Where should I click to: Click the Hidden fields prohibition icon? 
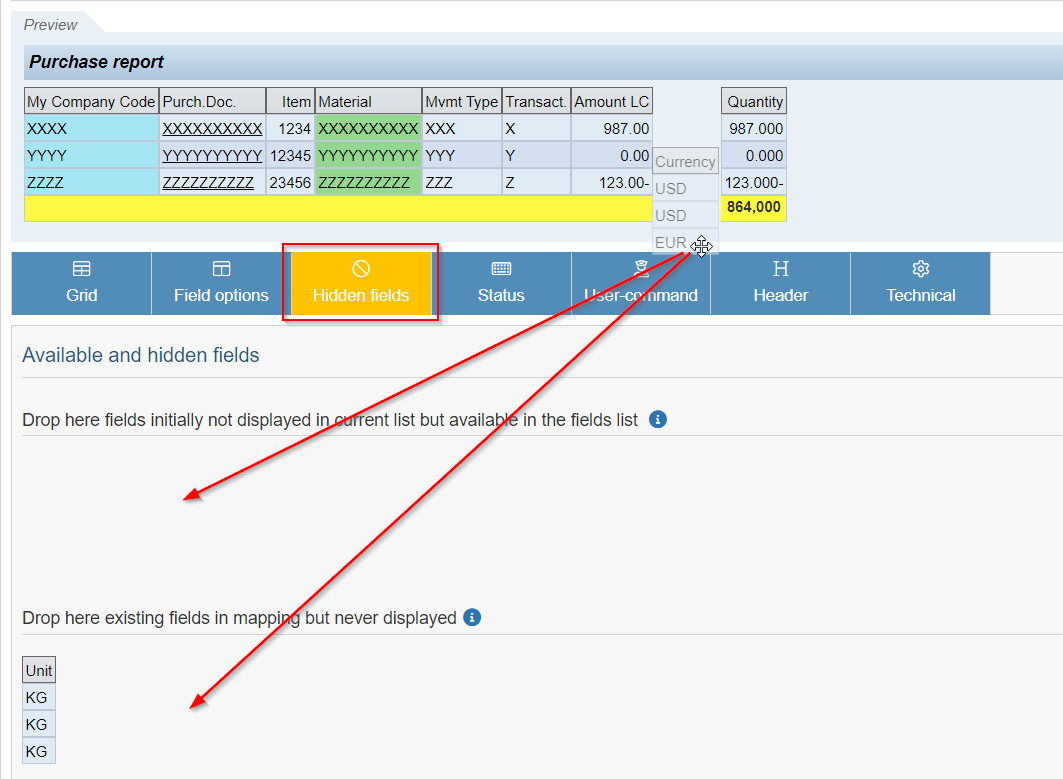coord(360,270)
